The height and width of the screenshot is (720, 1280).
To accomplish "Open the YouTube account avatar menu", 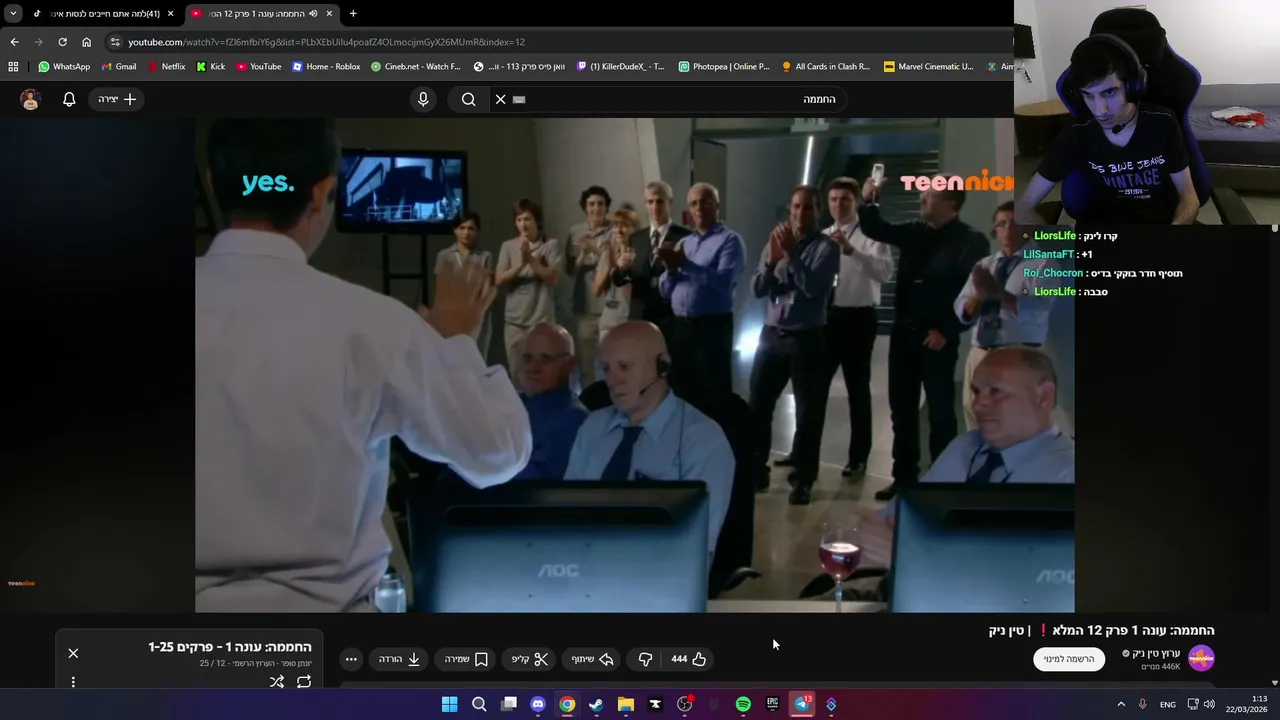I will pyautogui.click(x=30, y=99).
